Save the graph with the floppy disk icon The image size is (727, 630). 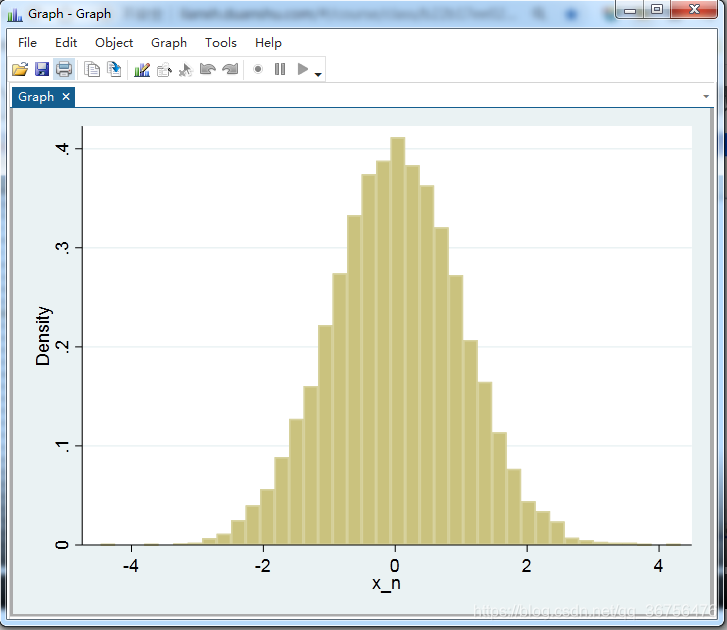pyautogui.click(x=42, y=70)
